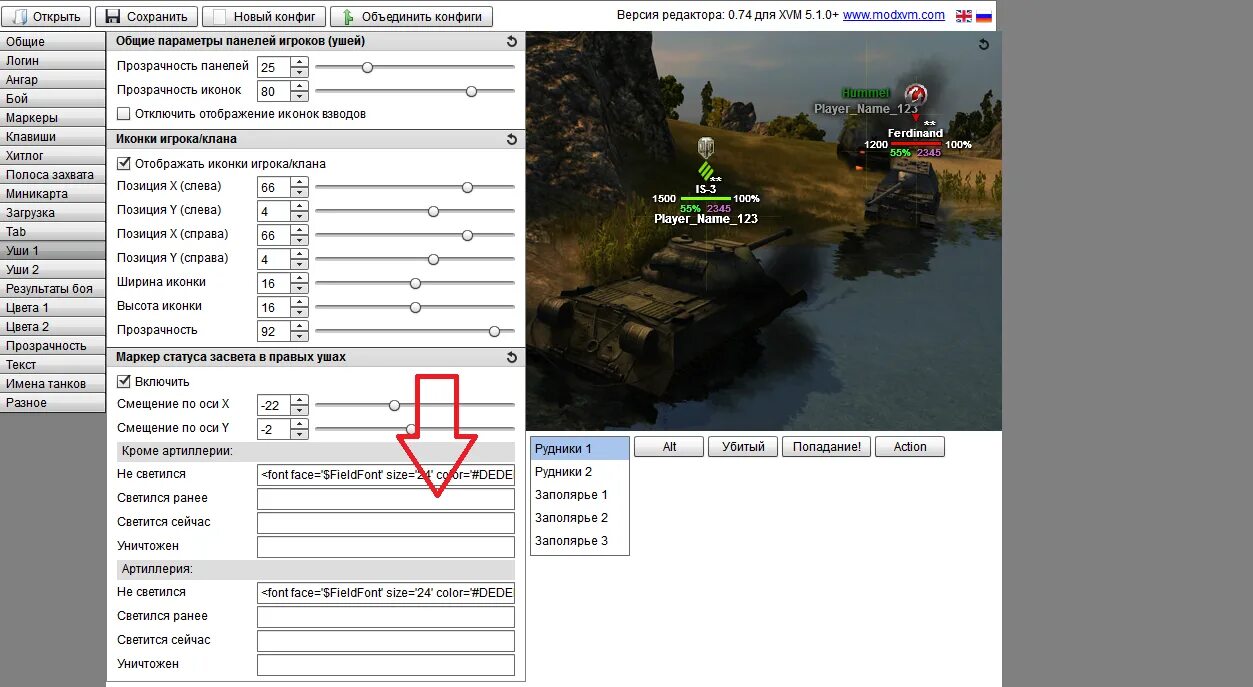Reset the preview image with the arrow icon

pos(984,44)
